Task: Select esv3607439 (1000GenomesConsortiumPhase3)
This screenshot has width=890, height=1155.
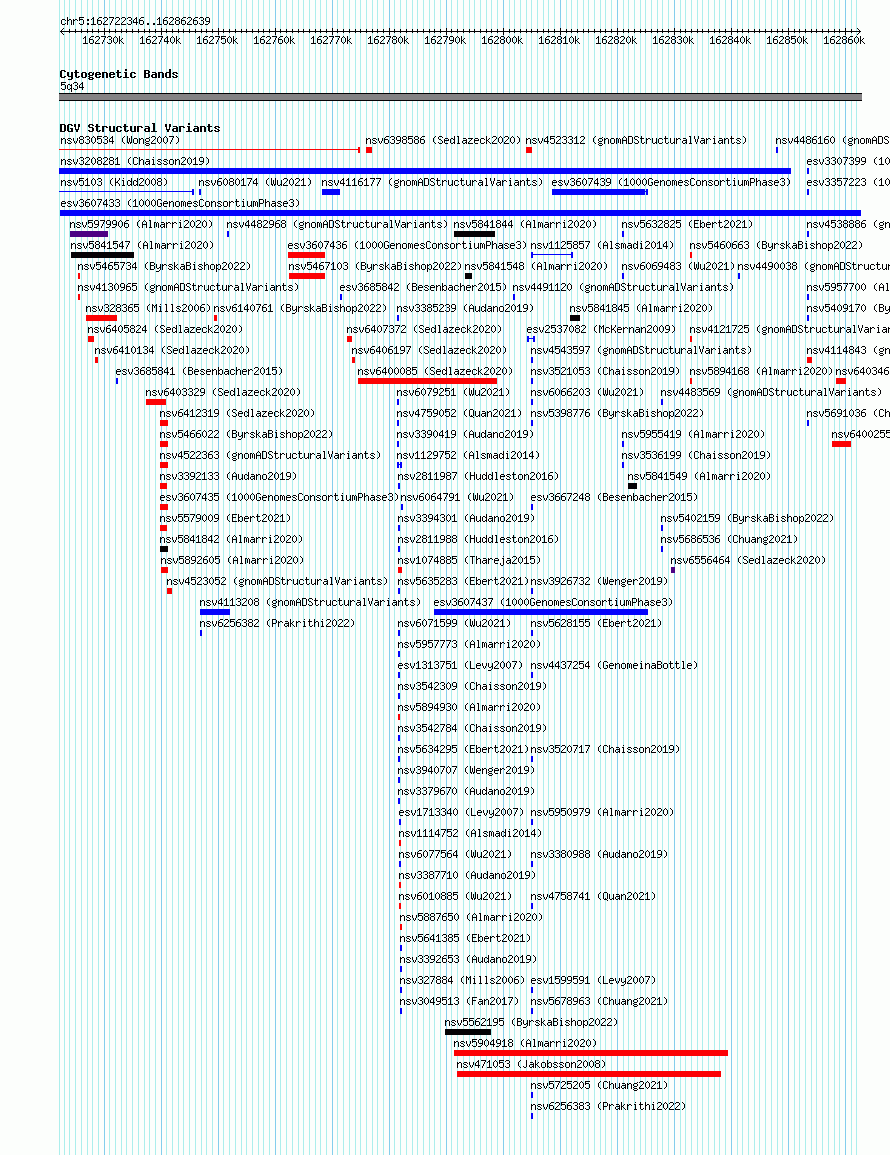Action: click(671, 182)
